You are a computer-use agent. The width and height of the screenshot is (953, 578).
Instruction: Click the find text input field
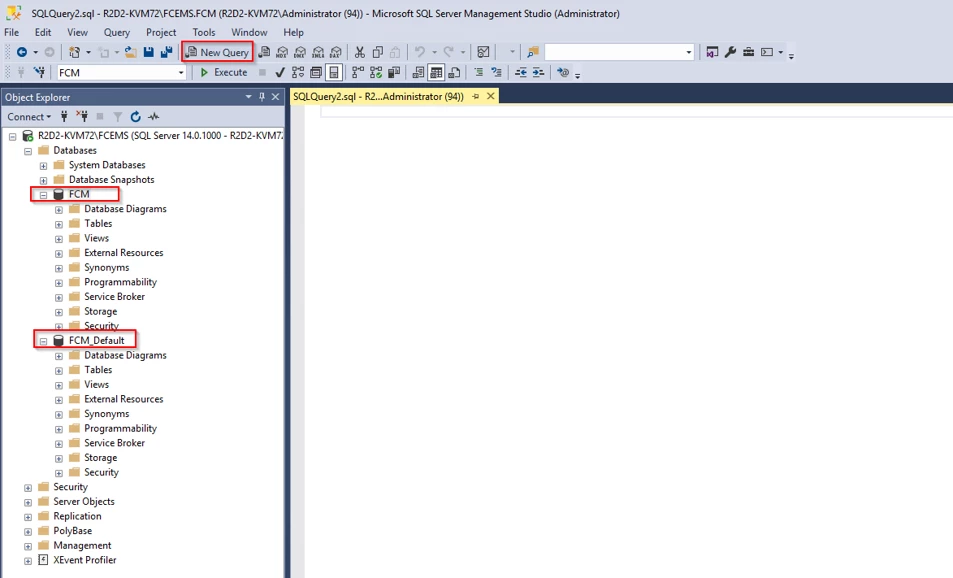pos(614,53)
